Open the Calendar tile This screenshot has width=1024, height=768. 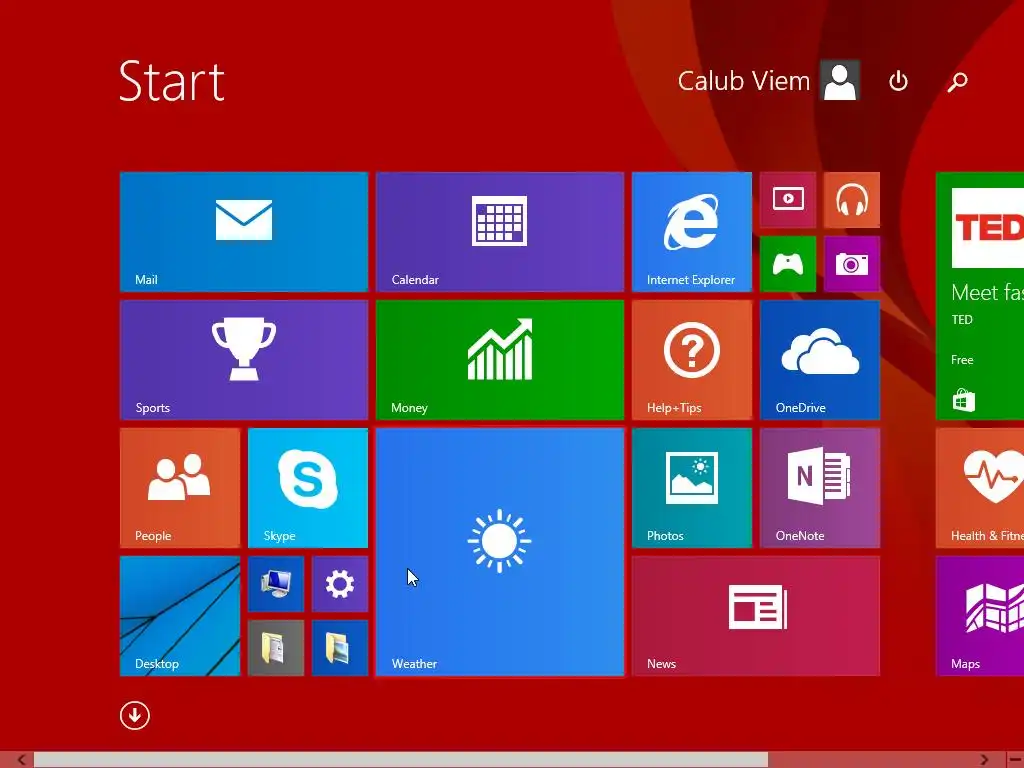tap(500, 231)
